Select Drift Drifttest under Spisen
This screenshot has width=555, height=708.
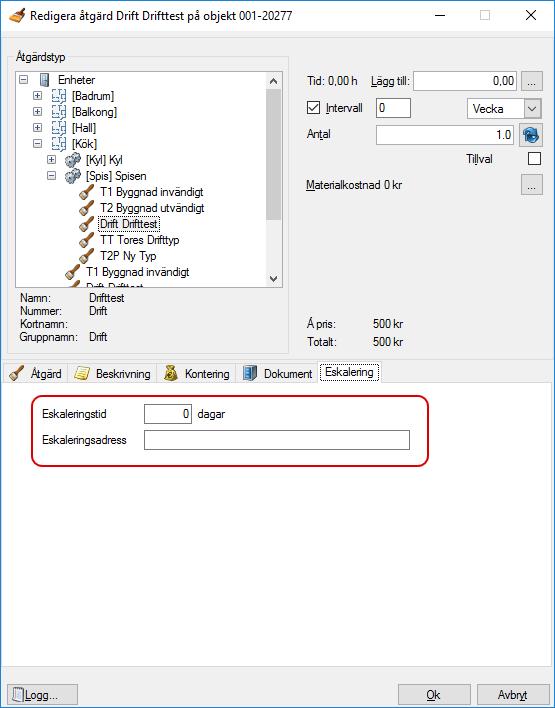[x=129, y=224]
